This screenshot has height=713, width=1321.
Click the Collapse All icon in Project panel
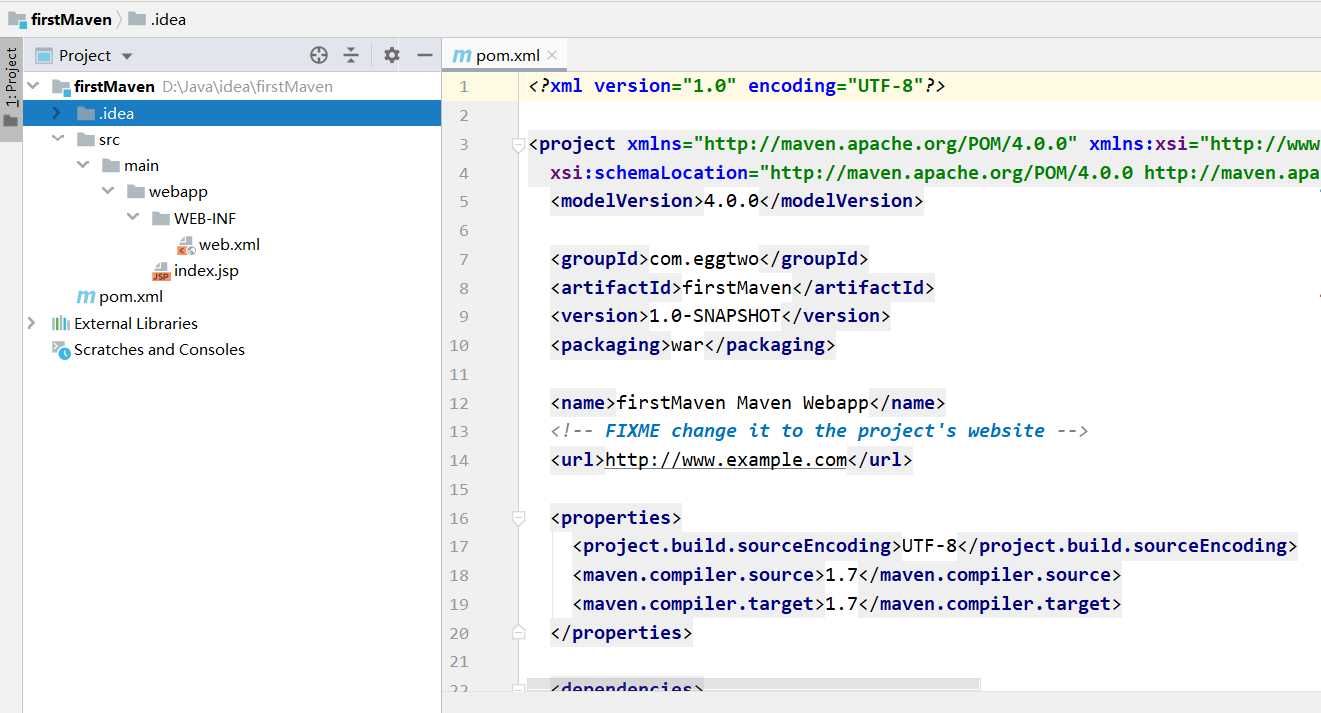click(351, 55)
